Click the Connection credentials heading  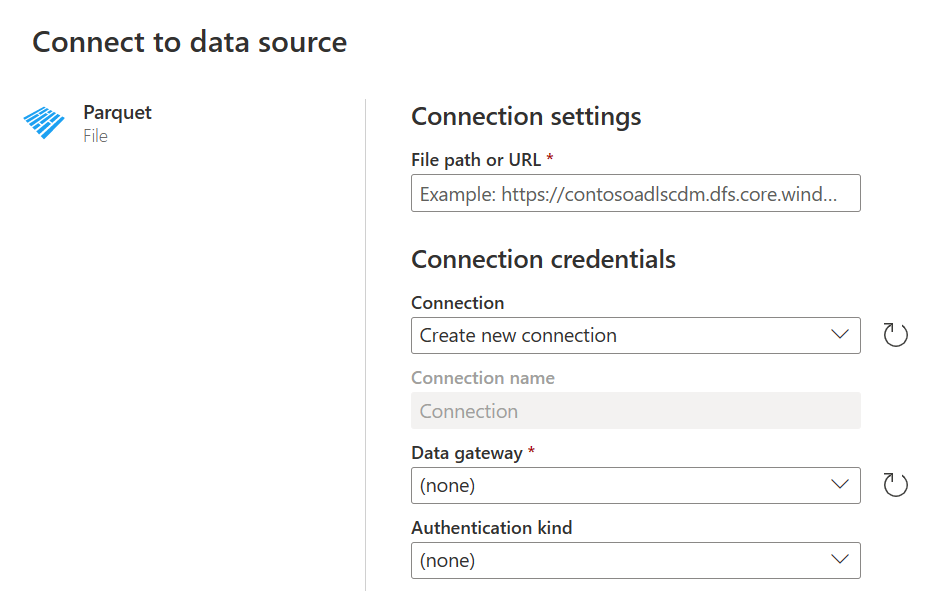pyautogui.click(x=543, y=259)
